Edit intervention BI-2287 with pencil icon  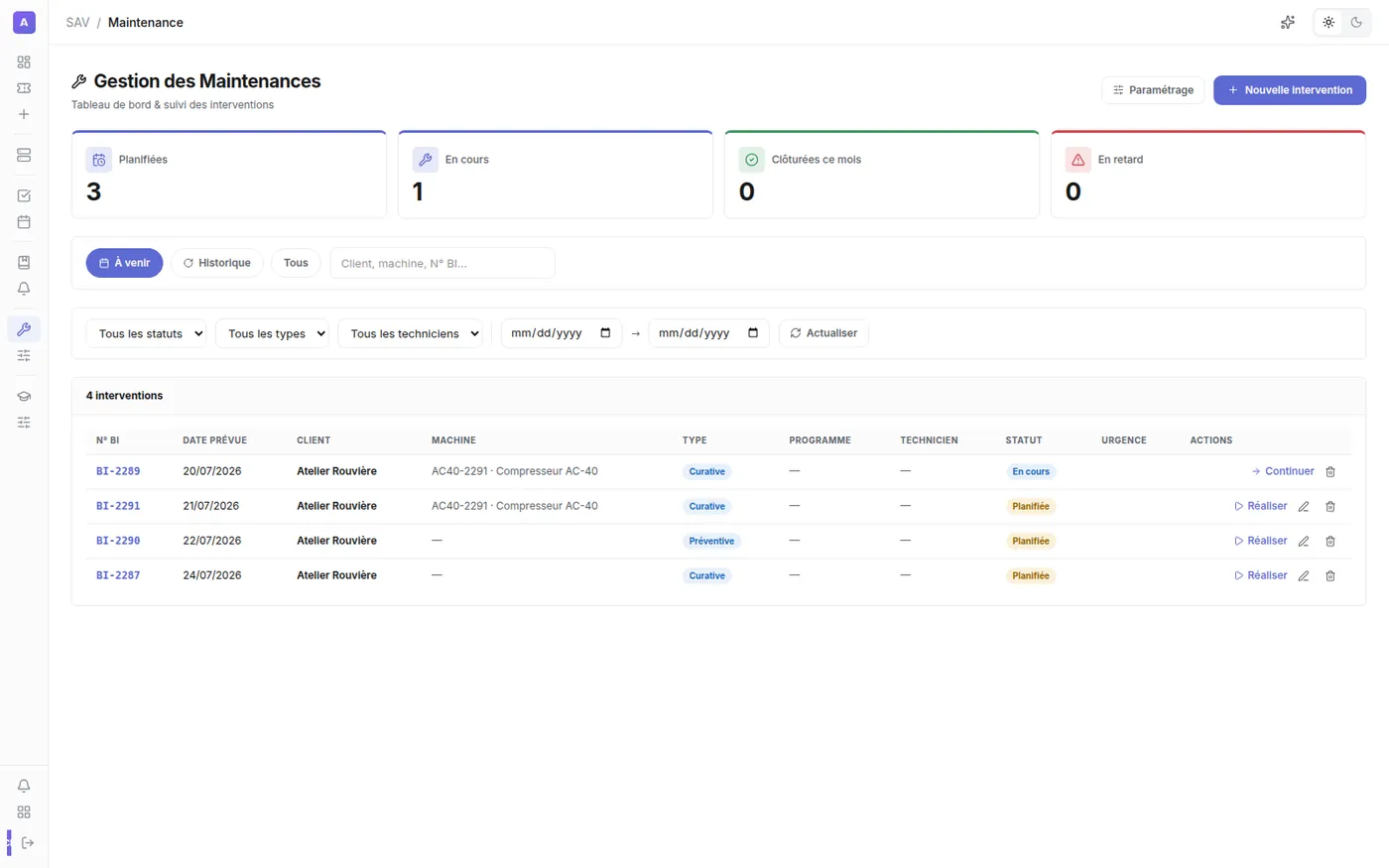[1304, 576]
